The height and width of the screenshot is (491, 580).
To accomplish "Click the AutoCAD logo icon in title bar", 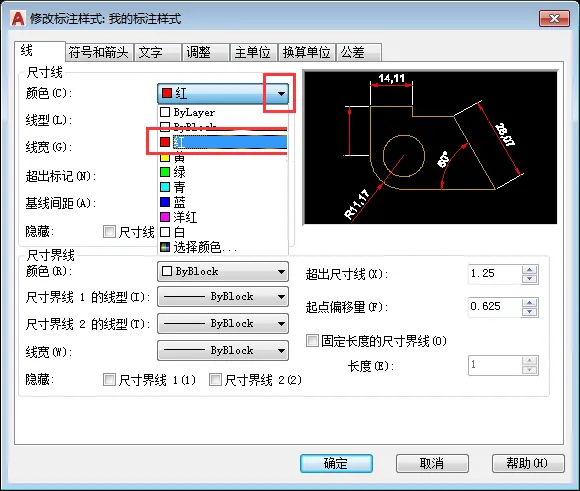I will (x=18, y=19).
